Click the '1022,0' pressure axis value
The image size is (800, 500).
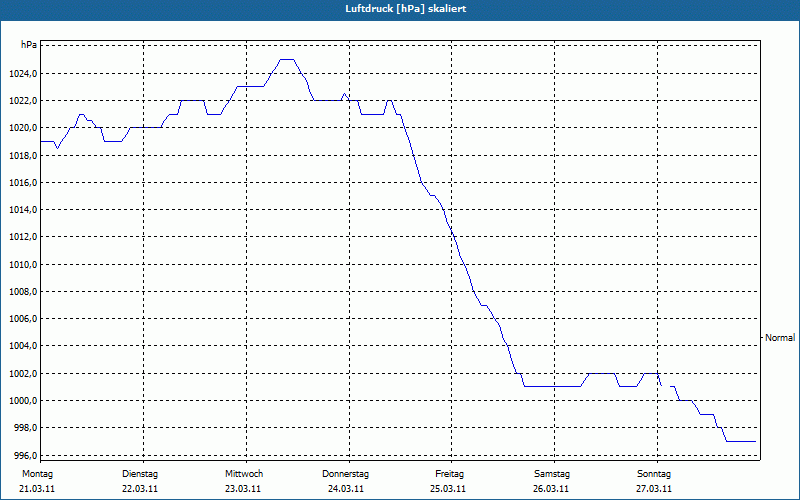[x=23, y=101]
